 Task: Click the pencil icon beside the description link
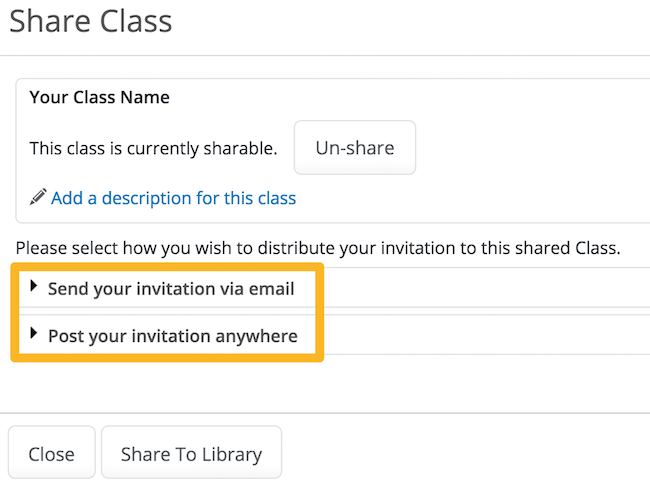click(x=38, y=197)
